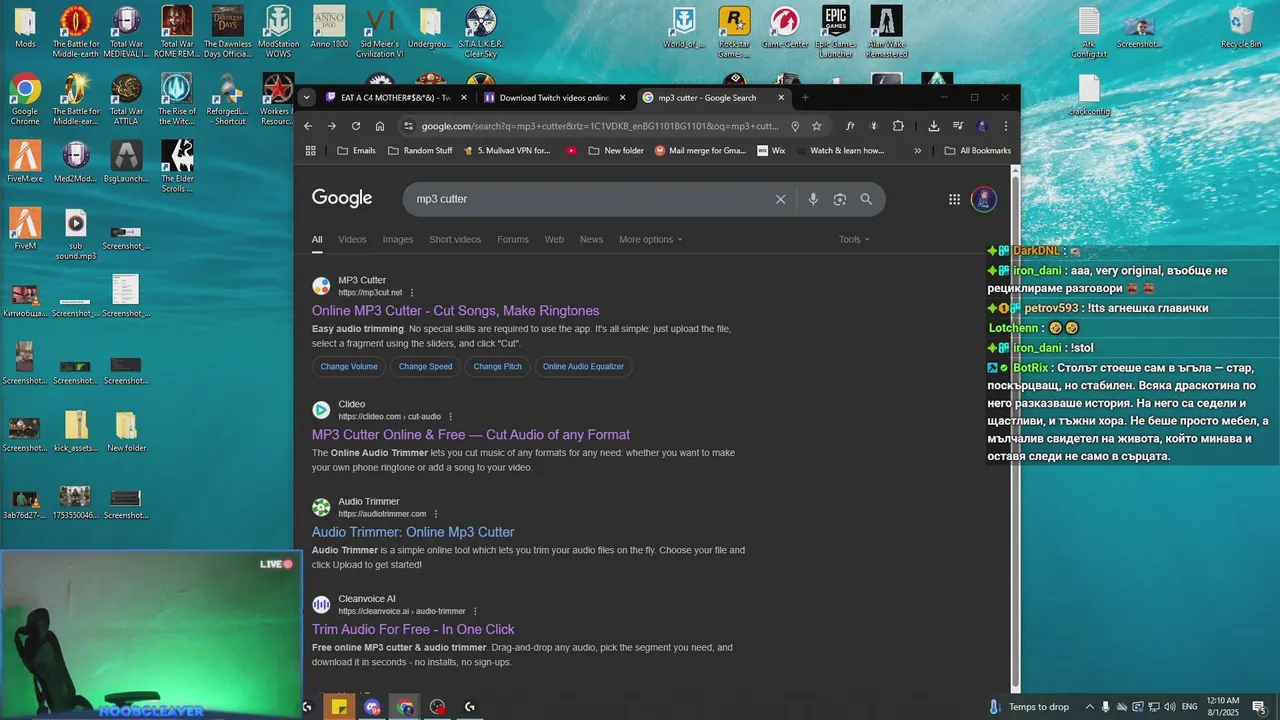Image resolution: width=1280 pixels, height=720 pixels.
Task: Open Sticky Notes in the taskbar
Action: coord(339,707)
